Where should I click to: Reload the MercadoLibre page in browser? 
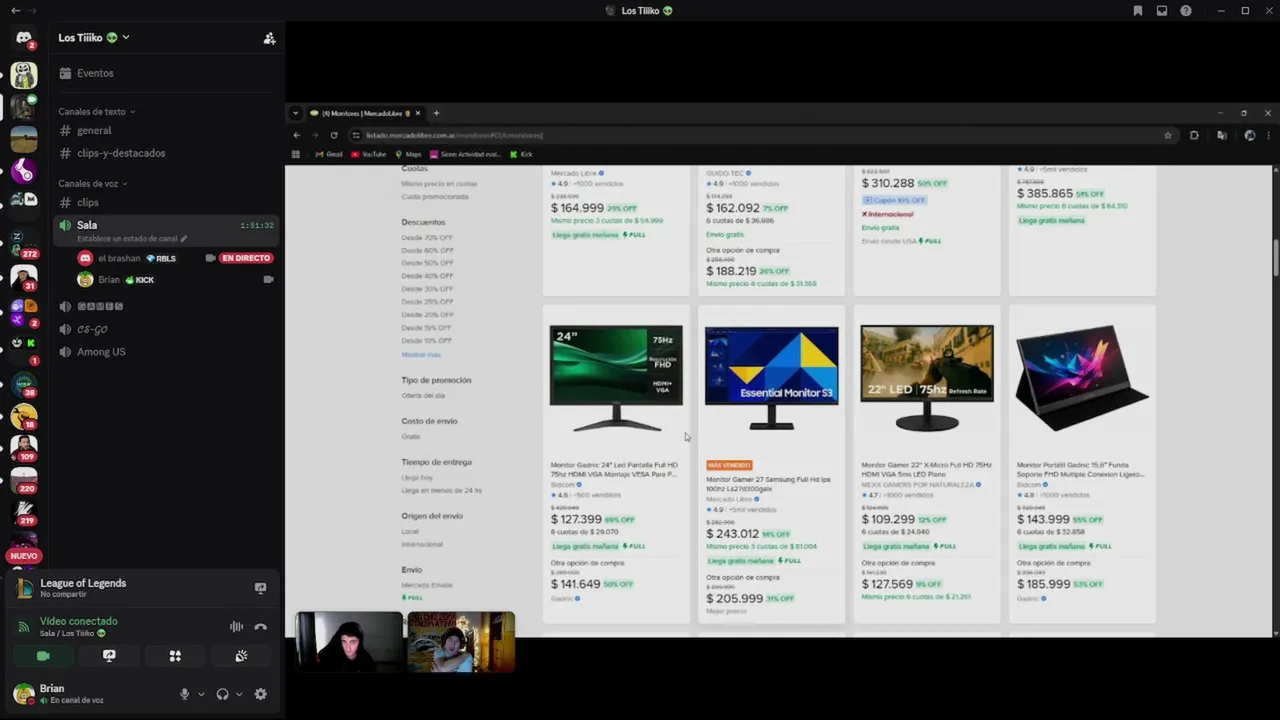tap(333, 135)
